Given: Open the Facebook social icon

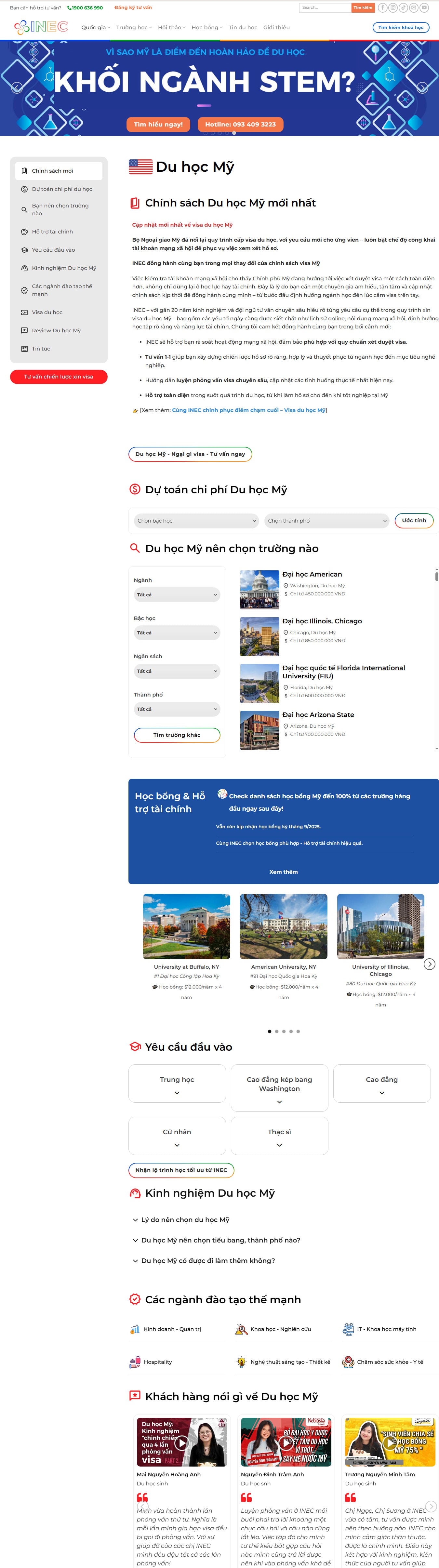Looking at the screenshot, I should coord(382,8).
